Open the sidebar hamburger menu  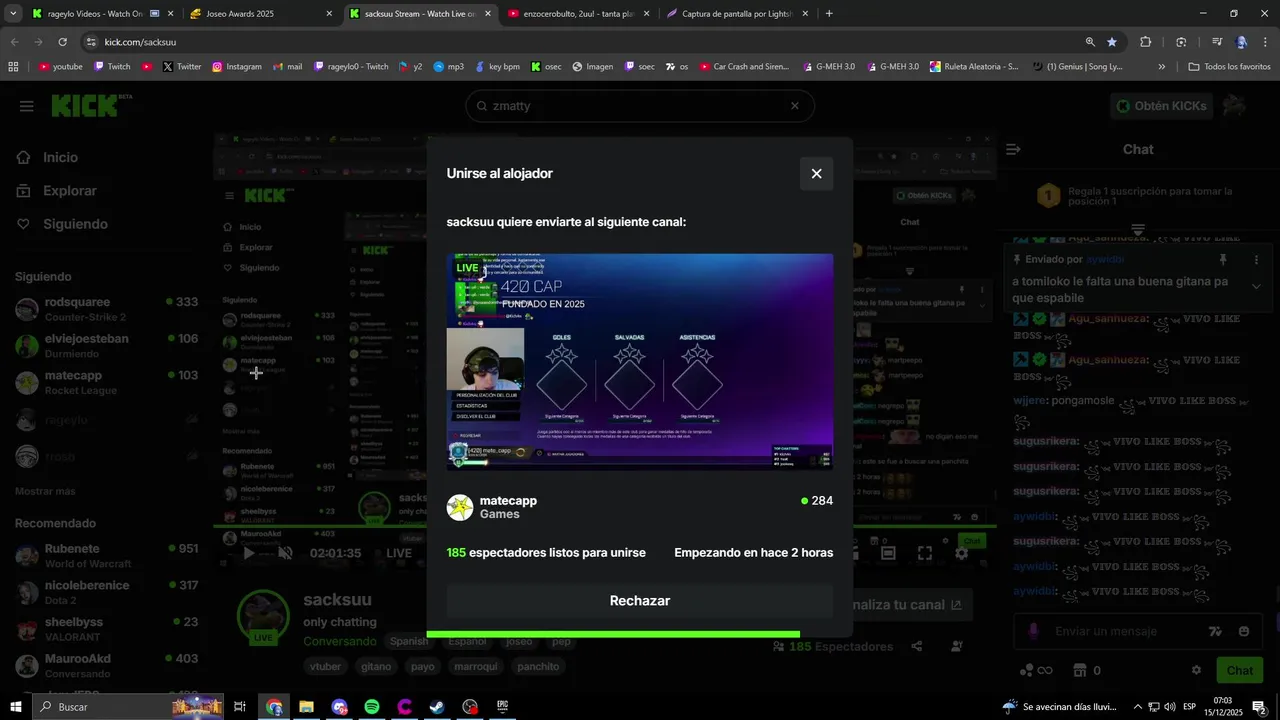click(x=26, y=106)
